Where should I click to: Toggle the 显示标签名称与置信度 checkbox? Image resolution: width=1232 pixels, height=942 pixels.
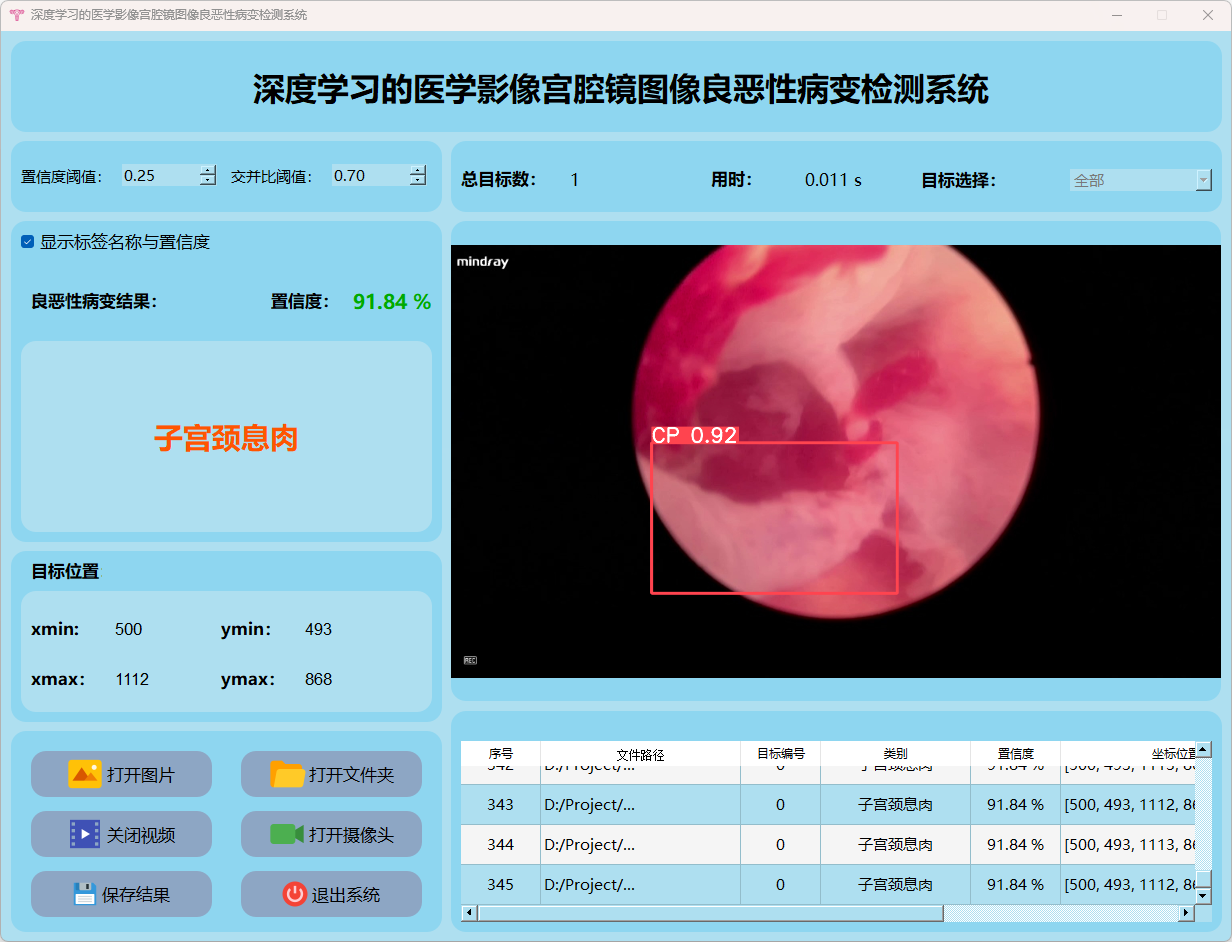[x=28, y=242]
